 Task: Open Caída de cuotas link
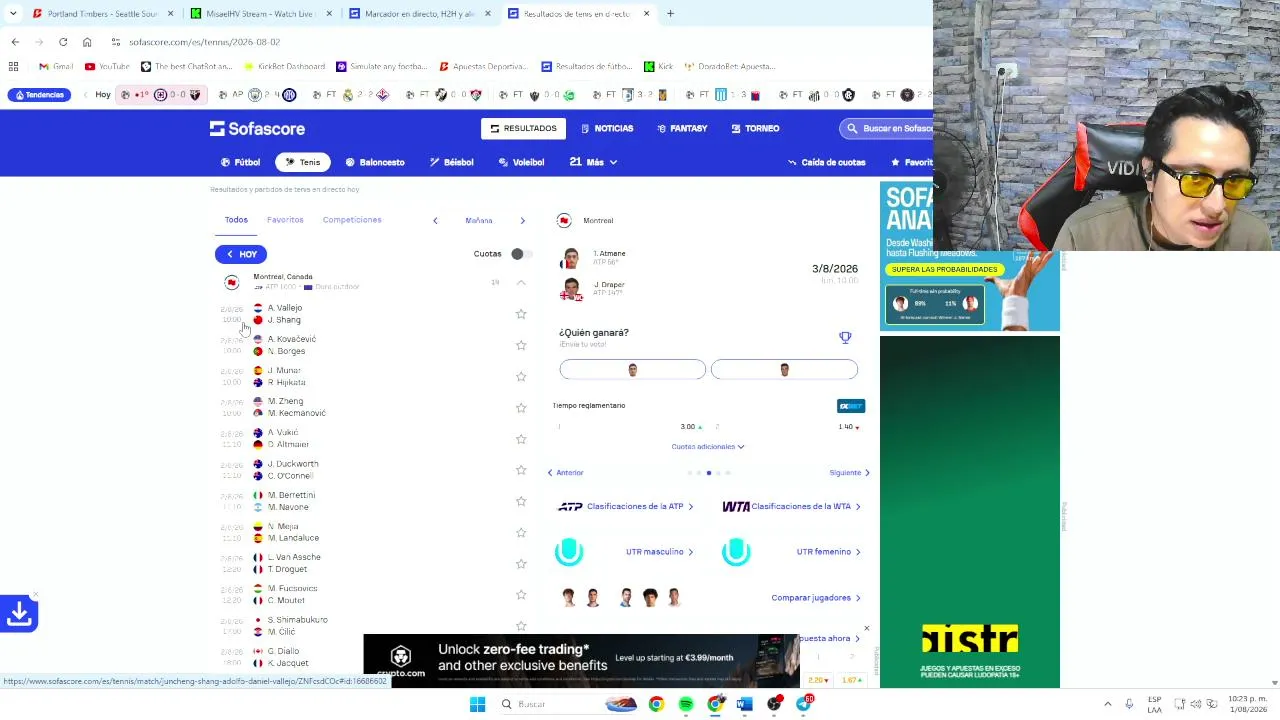826,162
